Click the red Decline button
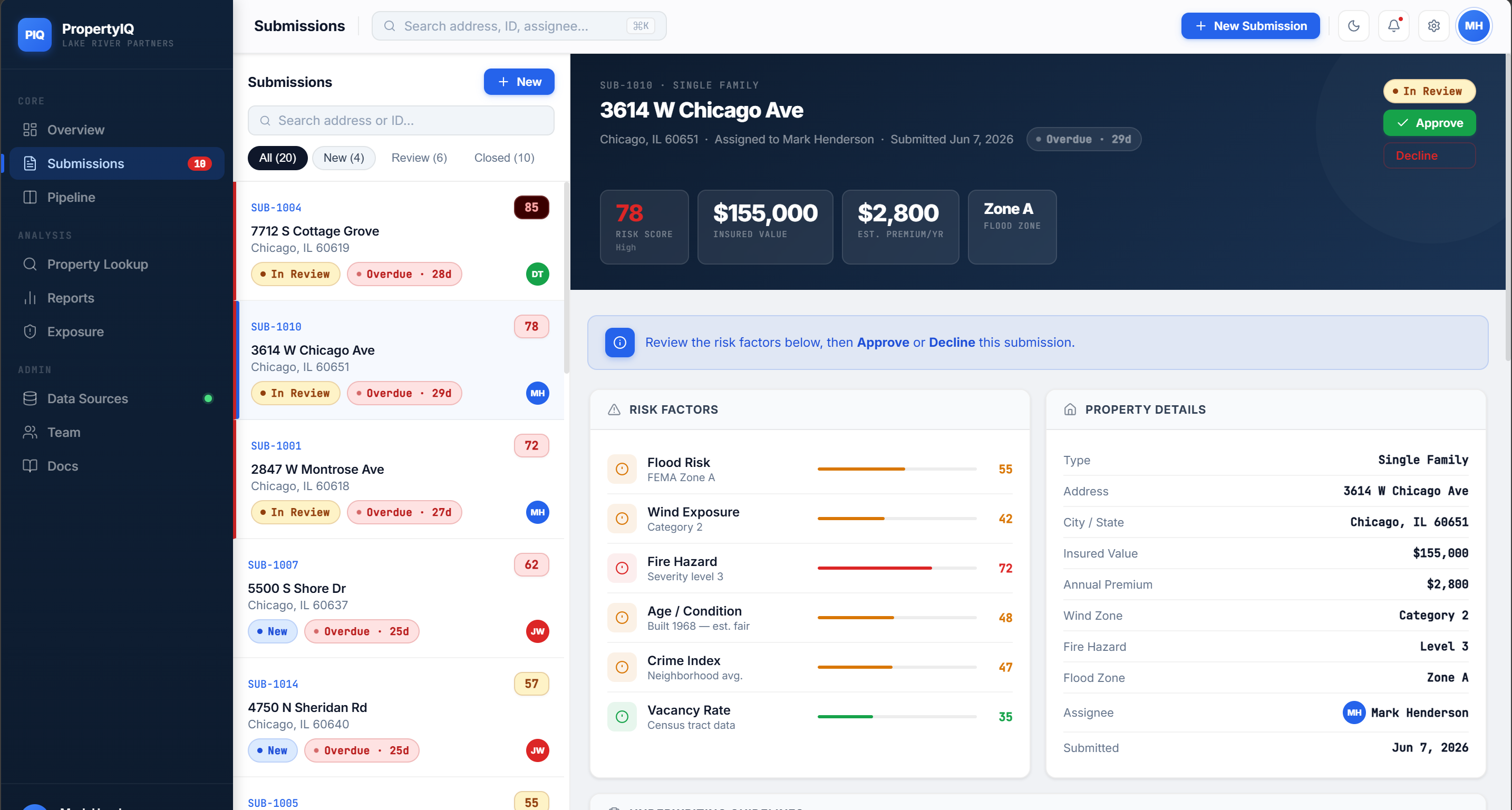Viewport: 1512px width, 810px height. (1429, 155)
